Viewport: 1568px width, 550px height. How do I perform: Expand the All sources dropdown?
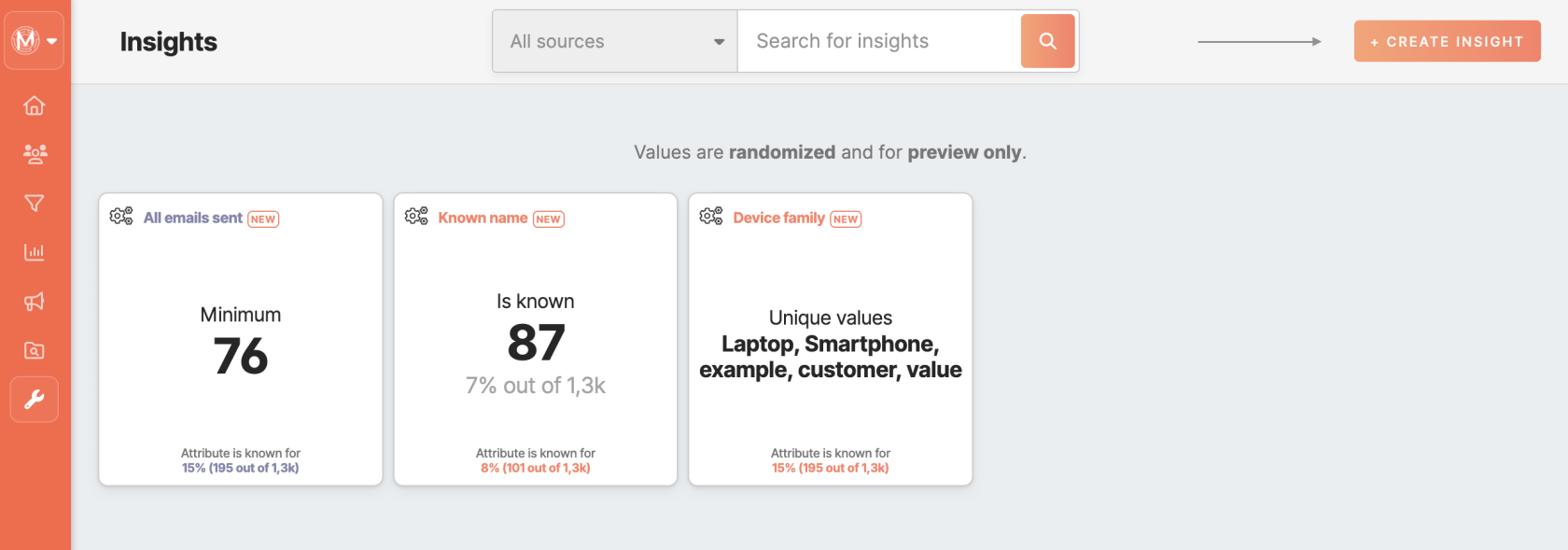(615, 41)
